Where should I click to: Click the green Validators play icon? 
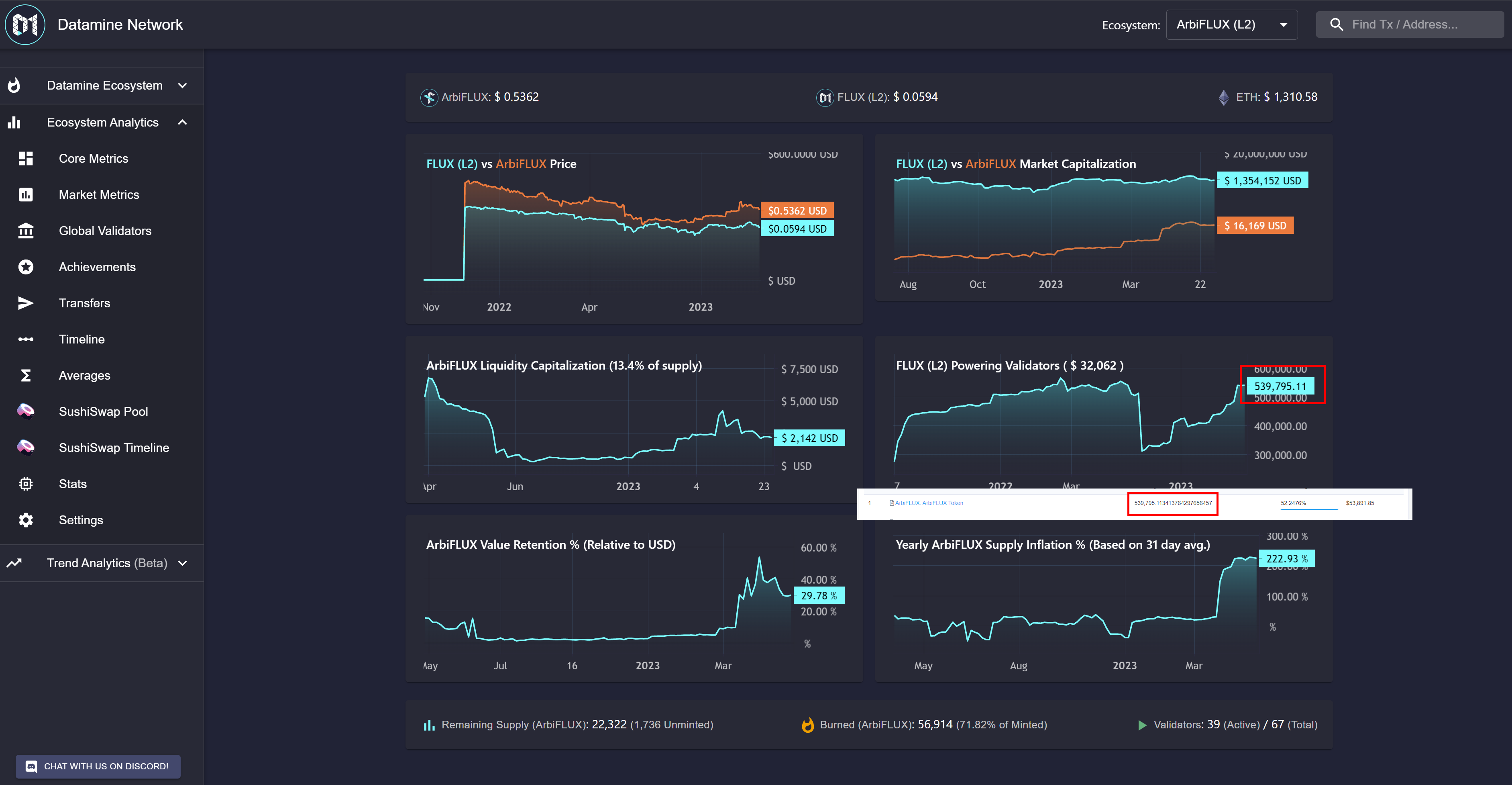pos(1142,725)
